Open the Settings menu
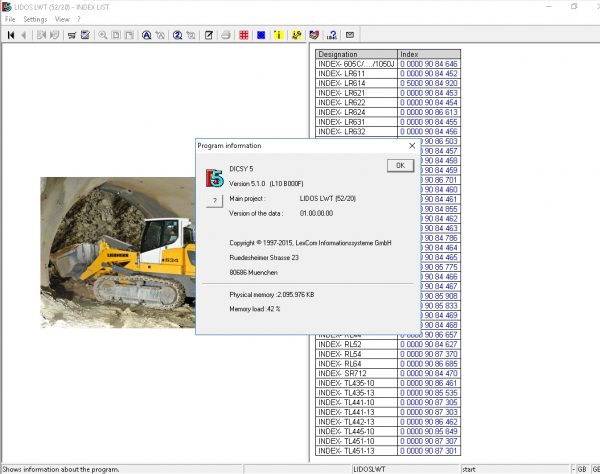This screenshot has width=600, height=474. 35,19
